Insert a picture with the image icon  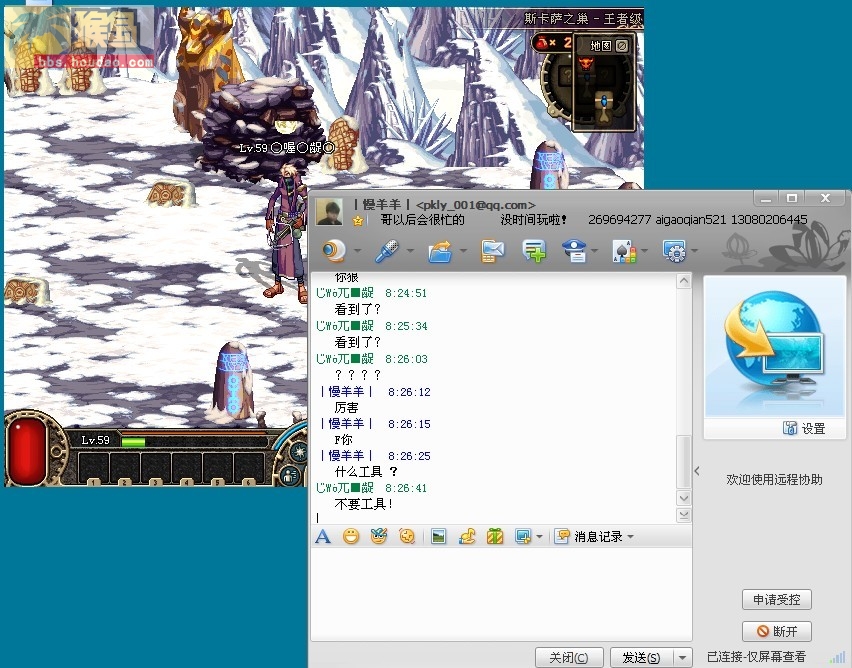[x=438, y=536]
